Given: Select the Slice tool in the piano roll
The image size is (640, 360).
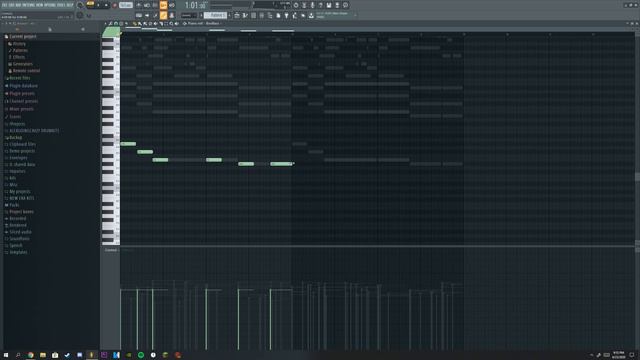Looking at the screenshot, I should pos(161,24).
